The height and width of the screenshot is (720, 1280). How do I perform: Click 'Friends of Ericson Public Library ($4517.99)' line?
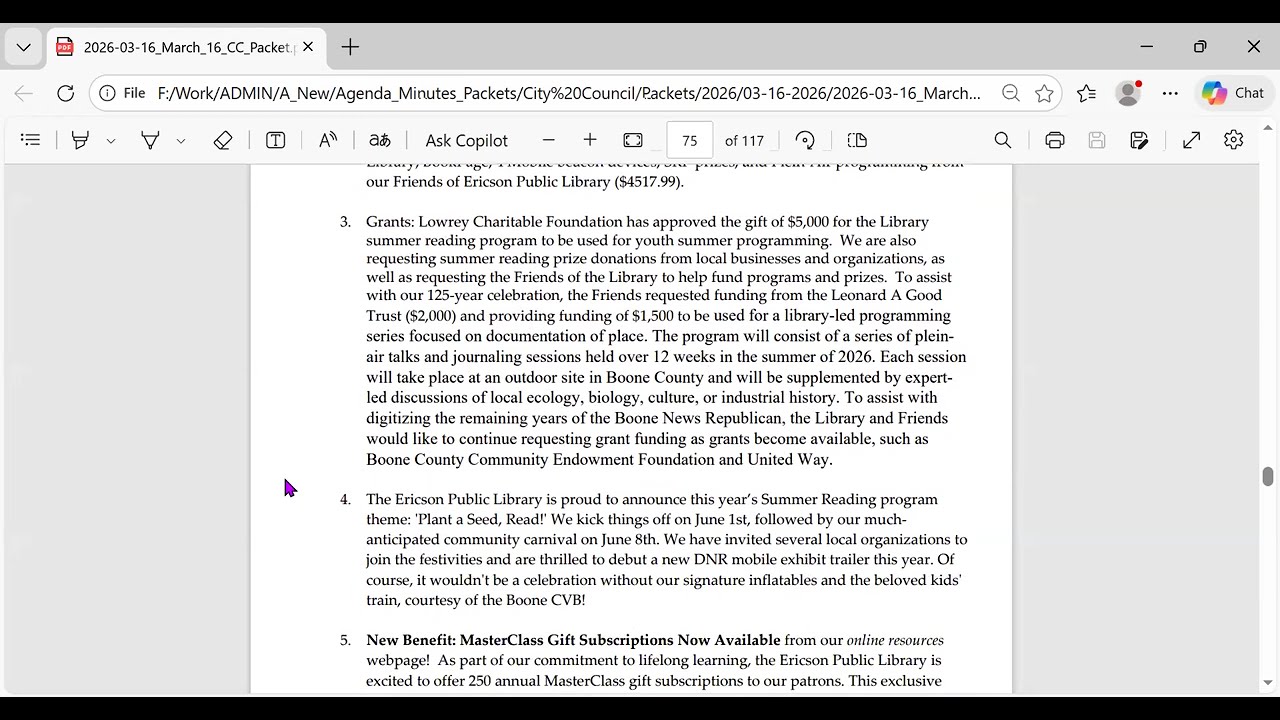click(525, 182)
